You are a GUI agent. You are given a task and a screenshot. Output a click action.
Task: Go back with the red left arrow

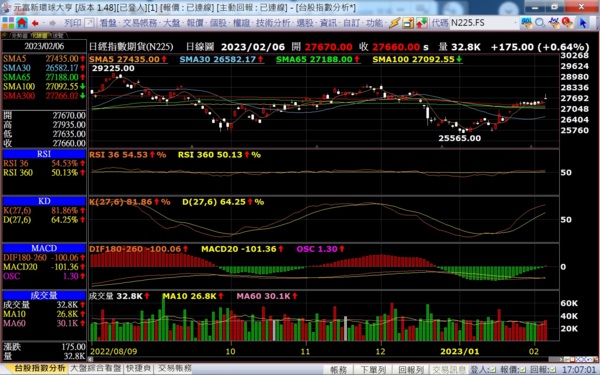tap(35, 23)
